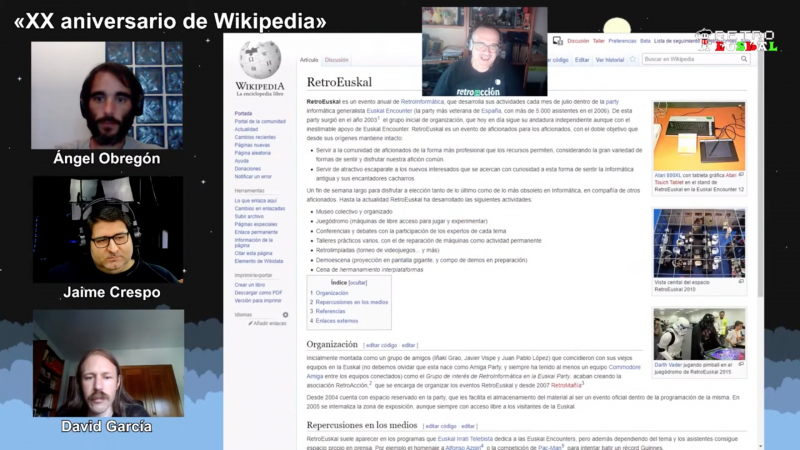Open Portal de la comunidad
This screenshot has height=450, width=800.
pyautogui.click(x=260, y=121)
